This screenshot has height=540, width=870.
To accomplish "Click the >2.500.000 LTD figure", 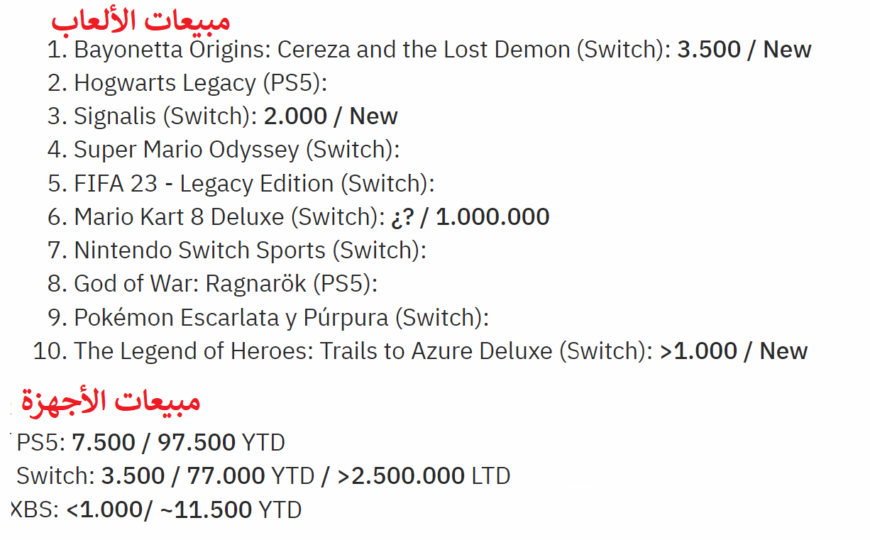I will (423, 476).
